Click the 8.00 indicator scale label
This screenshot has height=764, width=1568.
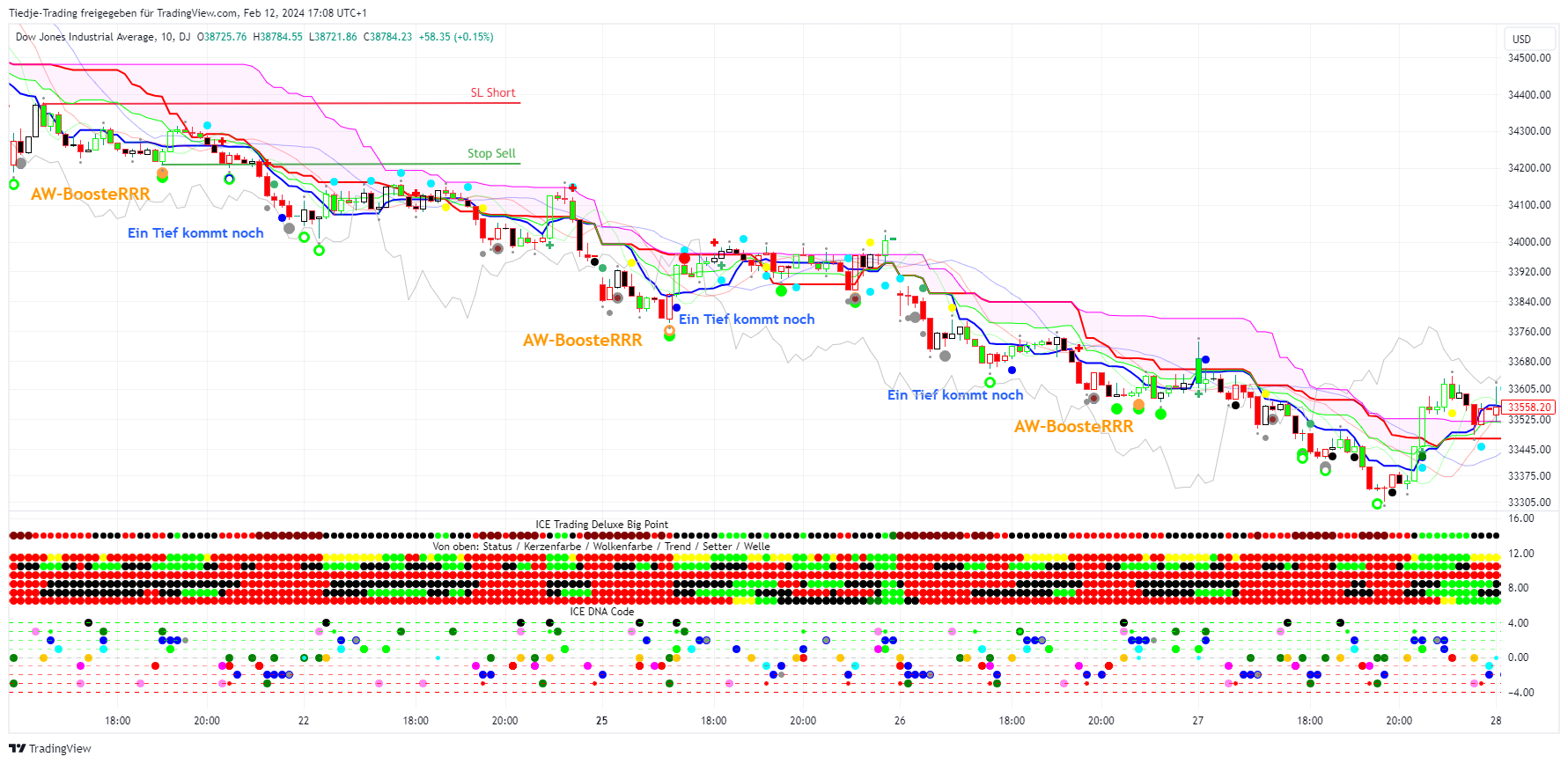tap(1519, 588)
